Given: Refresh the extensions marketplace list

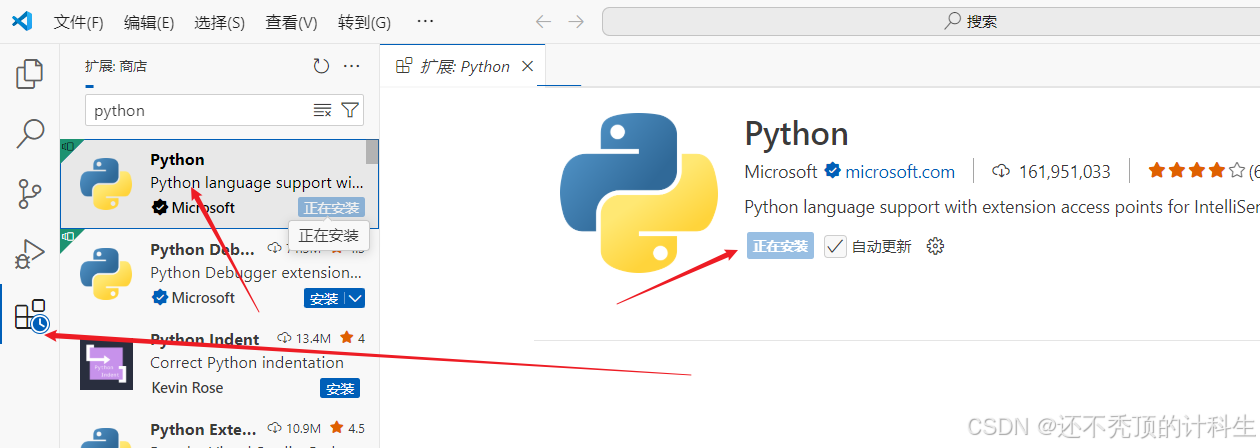Looking at the screenshot, I should click(x=321, y=66).
